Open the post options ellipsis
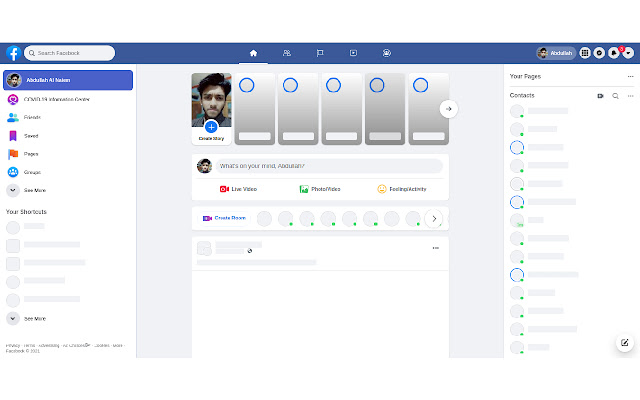The height and width of the screenshot is (400, 640). (x=436, y=248)
